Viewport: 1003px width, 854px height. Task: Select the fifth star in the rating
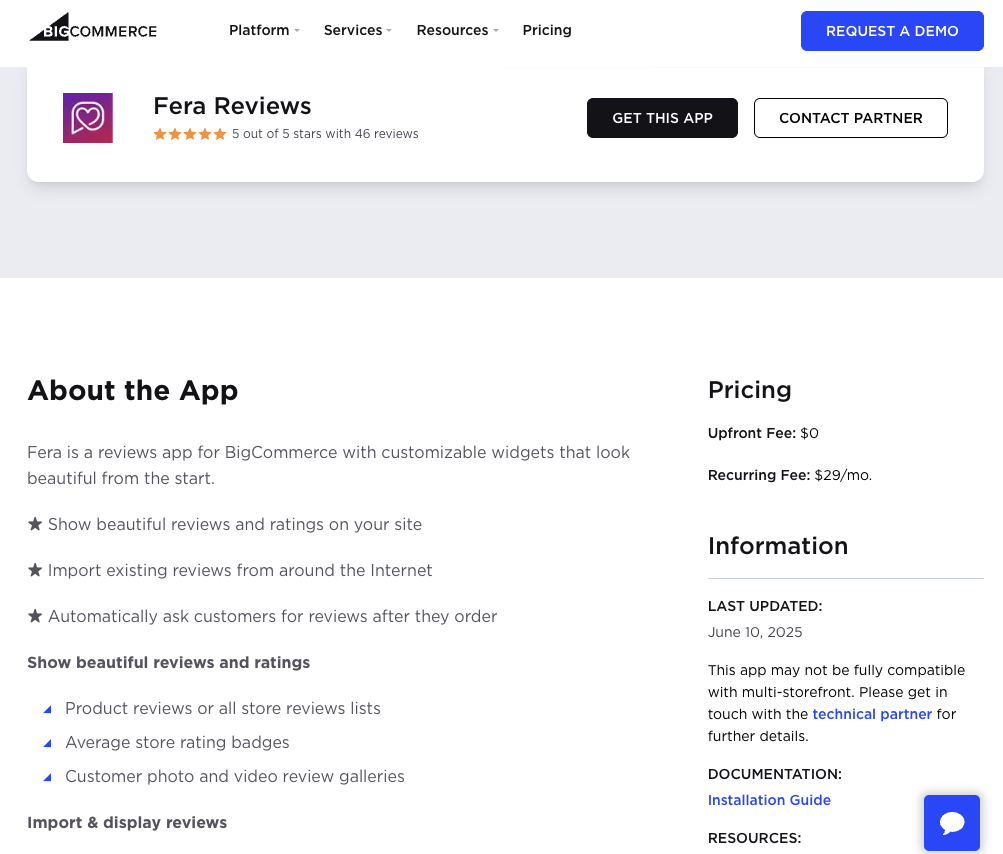[x=219, y=133]
